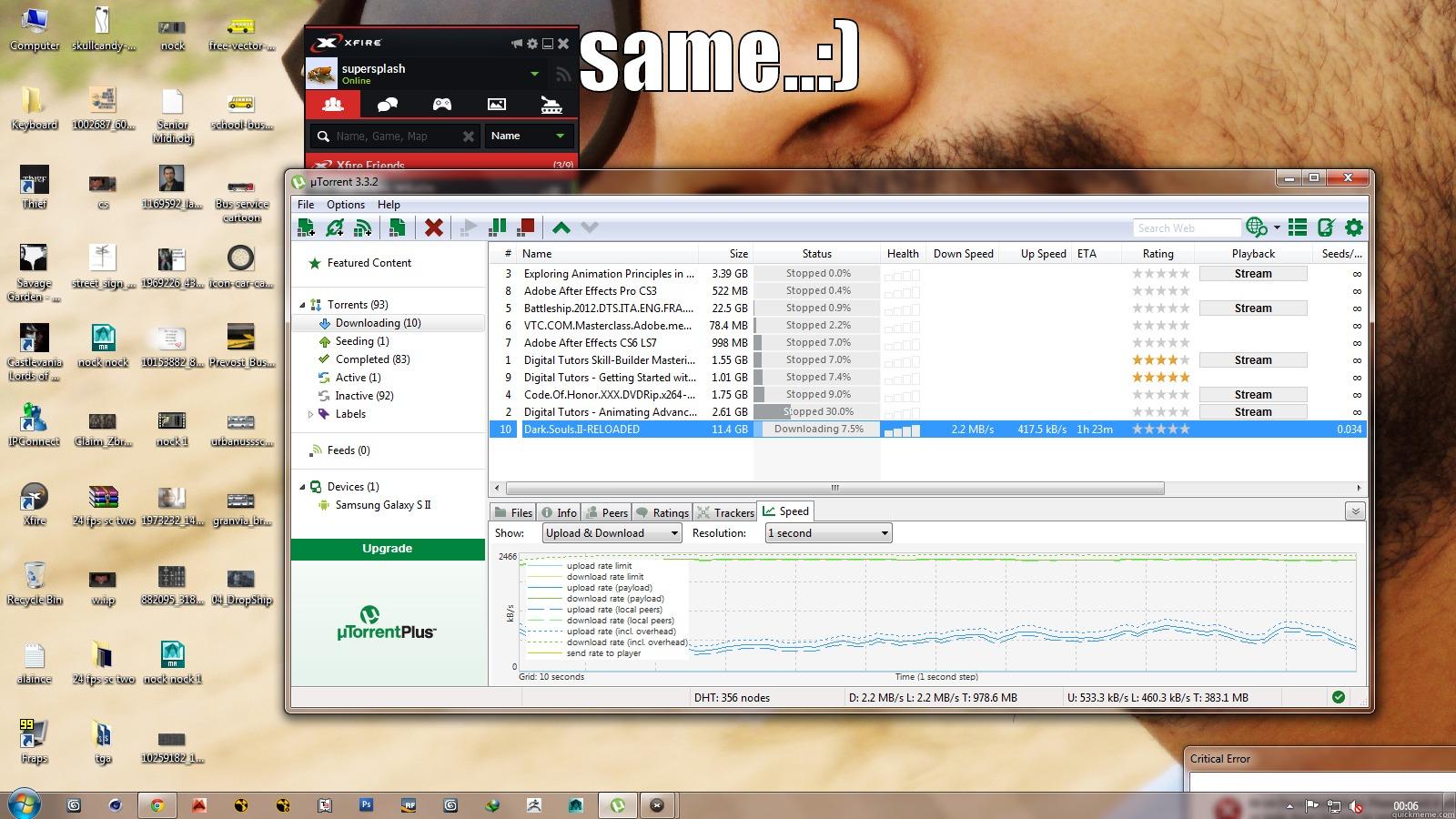Viewport: 1456px width, 819px height.
Task: Click Adobe After Effects Pro CS3 rating stars
Action: click(x=1160, y=290)
